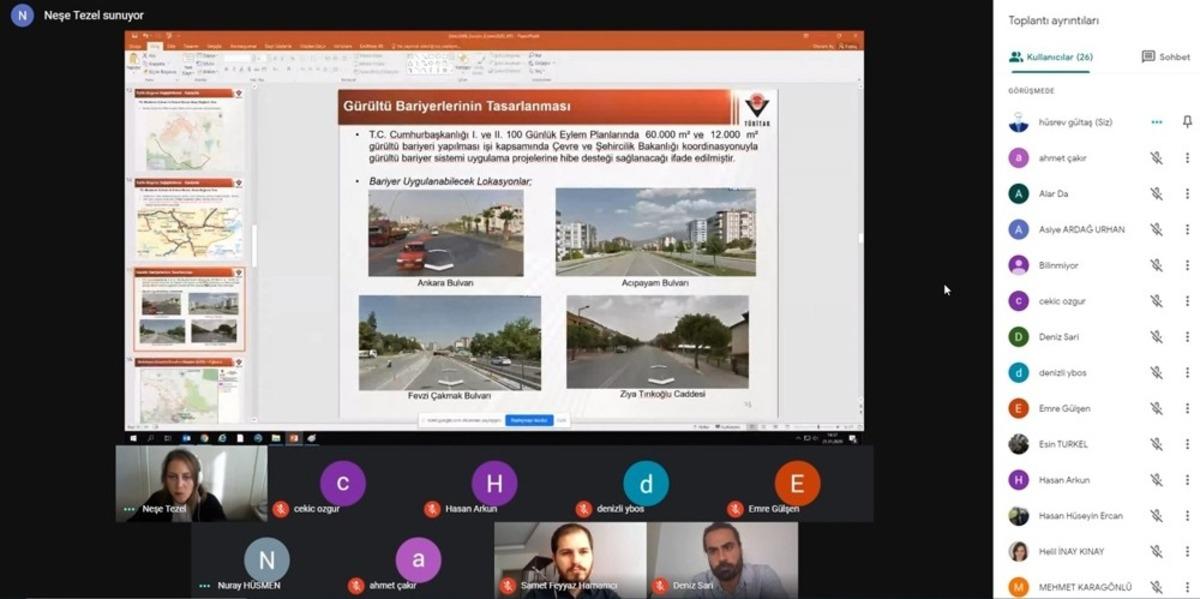Image resolution: width=1200 pixels, height=599 pixels.
Task: Click Windows Start button in shared taskbar
Action: pos(132,438)
